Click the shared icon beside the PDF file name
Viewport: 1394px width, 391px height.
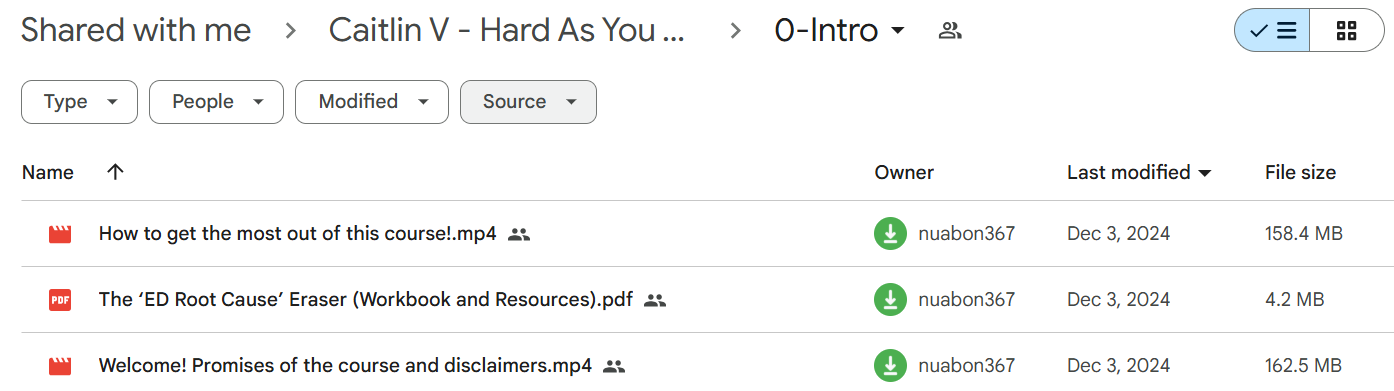click(x=655, y=299)
